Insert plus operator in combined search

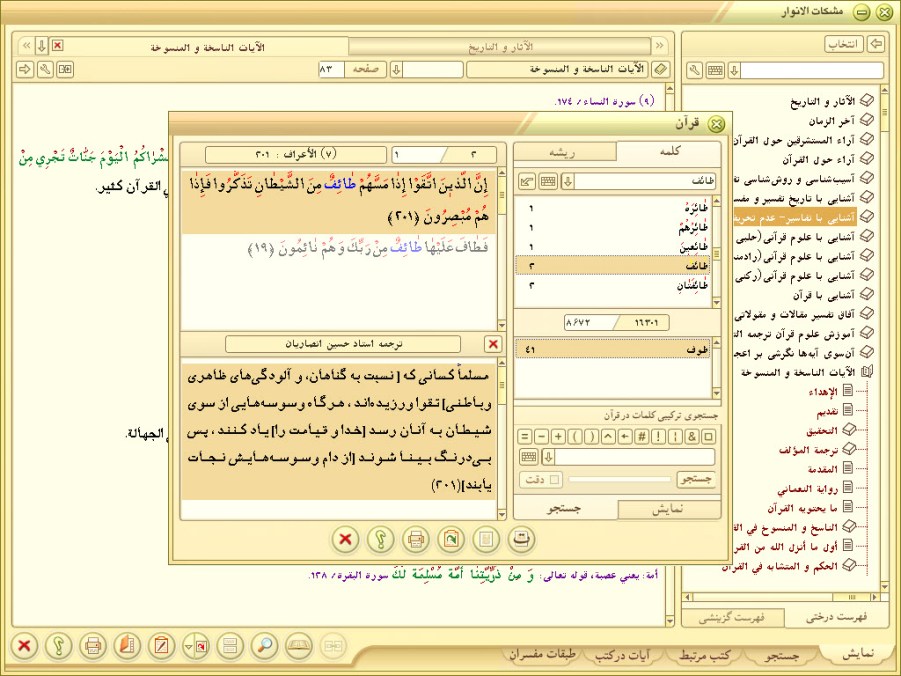(558, 436)
